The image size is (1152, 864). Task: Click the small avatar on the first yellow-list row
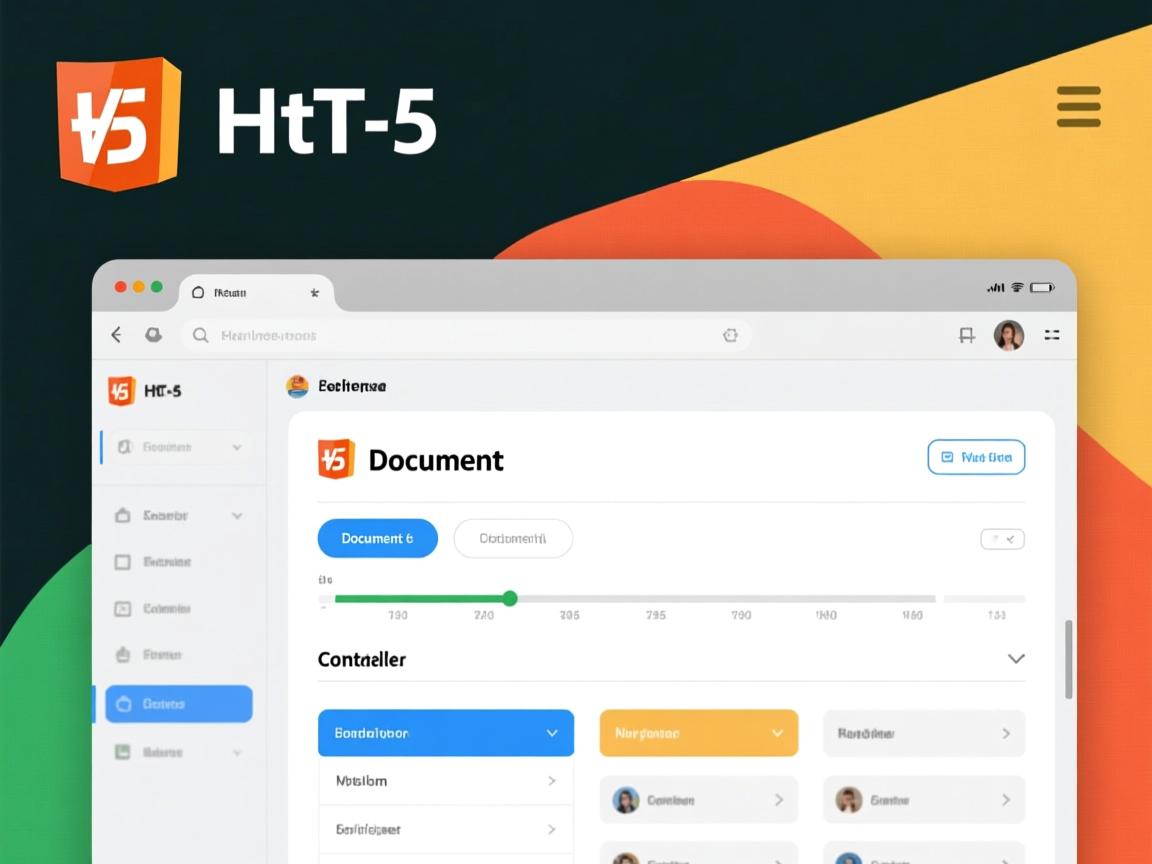point(626,799)
